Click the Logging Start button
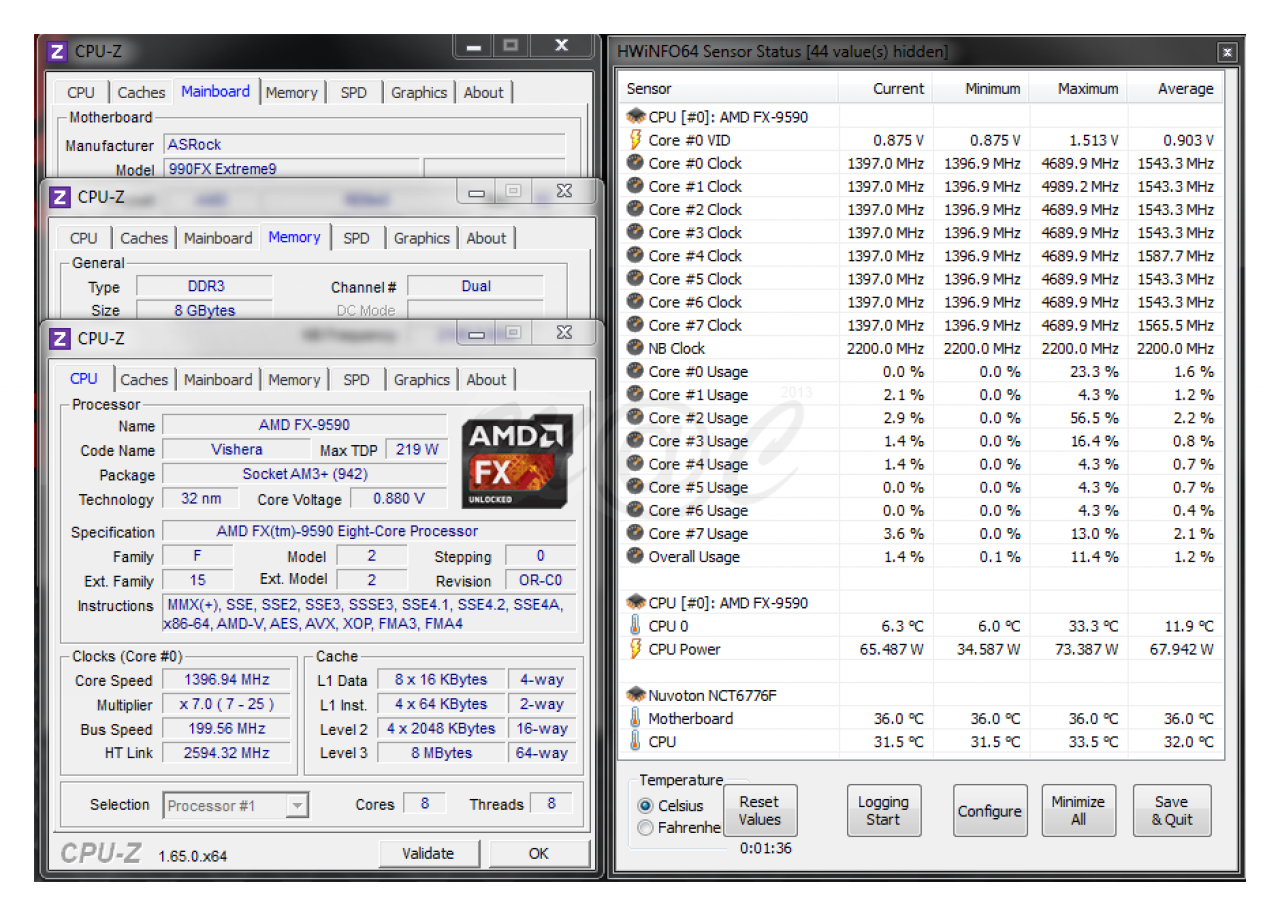The height and width of the screenshot is (916, 1280). (x=883, y=811)
